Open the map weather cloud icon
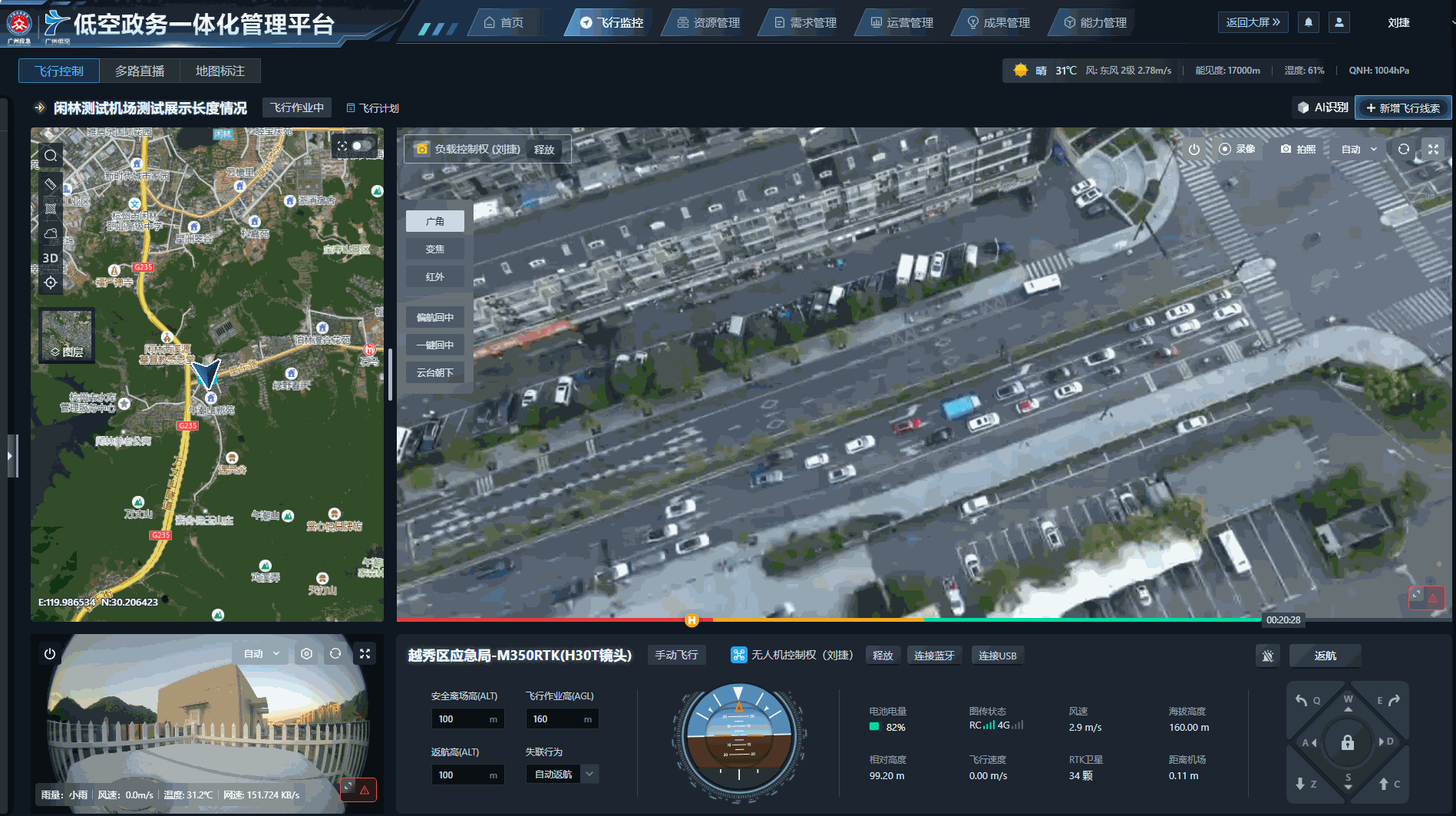 pyautogui.click(x=51, y=233)
